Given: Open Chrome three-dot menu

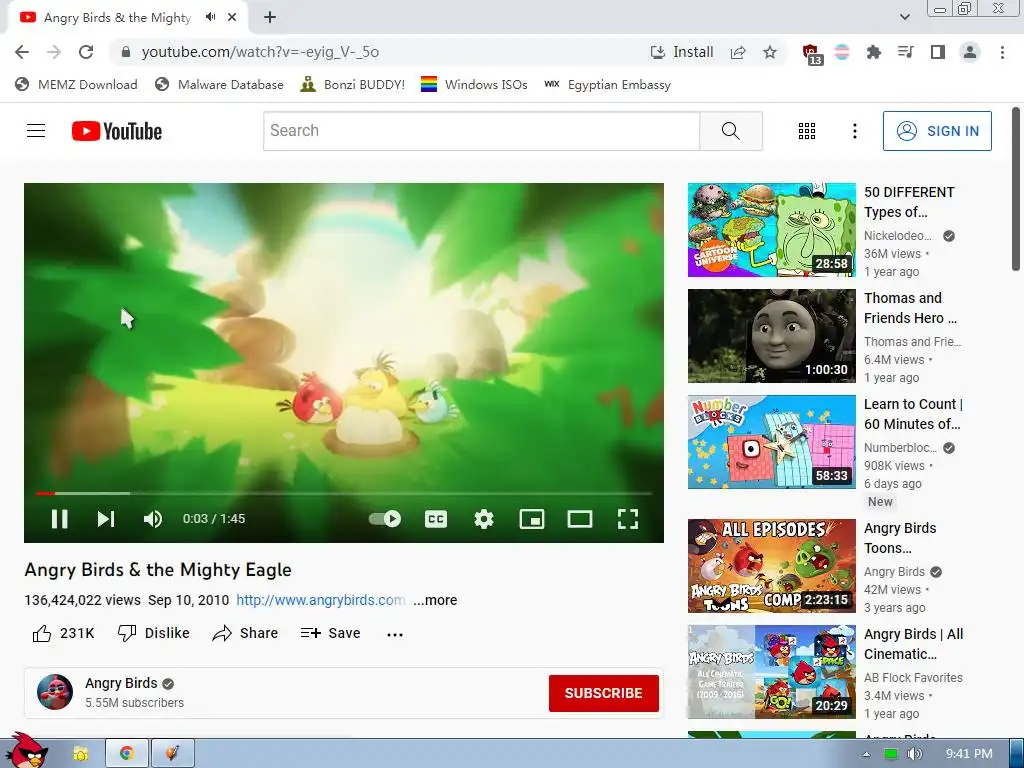Looking at the screenshot, I should (x=1002, y=52).
